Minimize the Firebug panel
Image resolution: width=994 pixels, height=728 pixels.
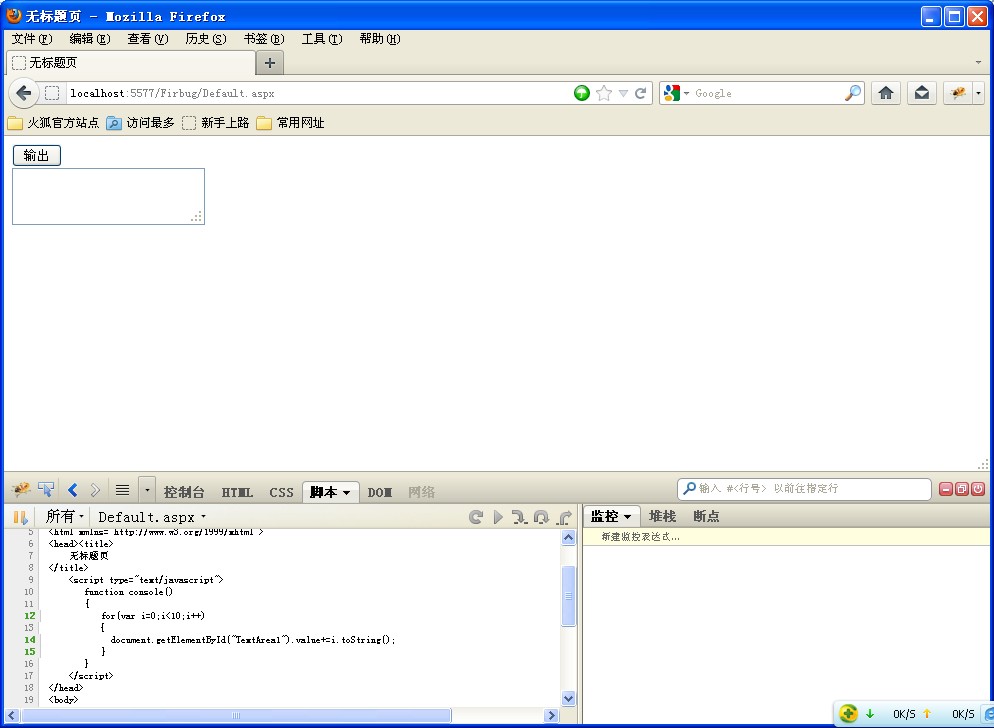(x=946, y=488)
